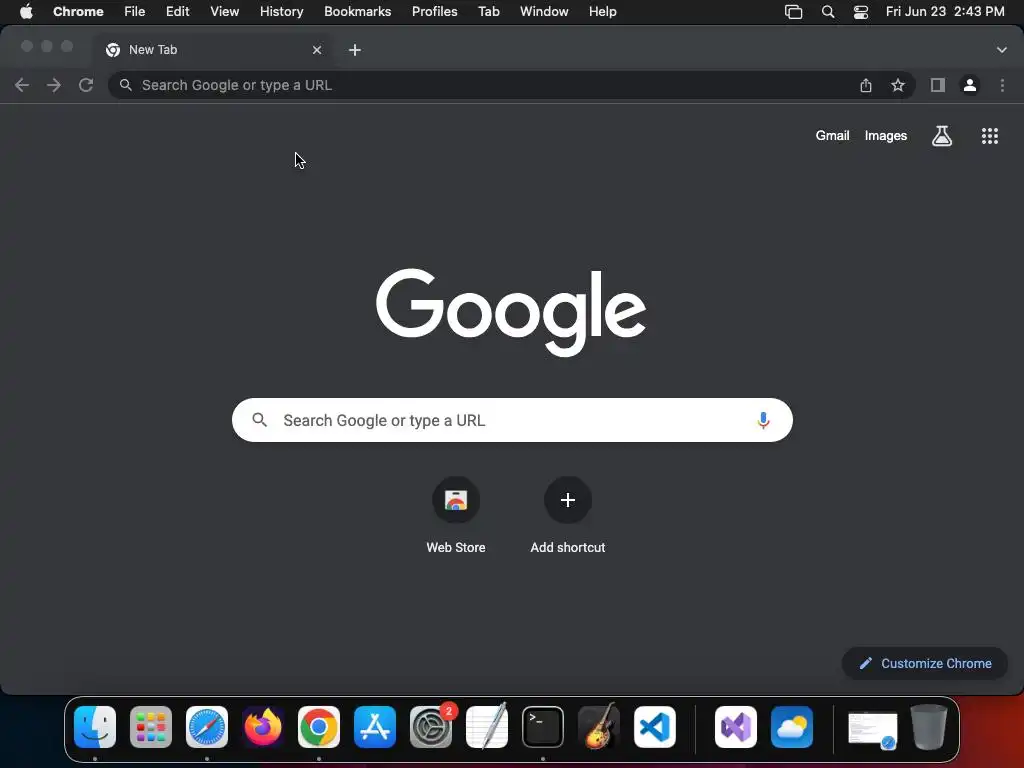Open a new tab with the plus button
Viewport: 1024px width, 768px height.
[355, 50]
